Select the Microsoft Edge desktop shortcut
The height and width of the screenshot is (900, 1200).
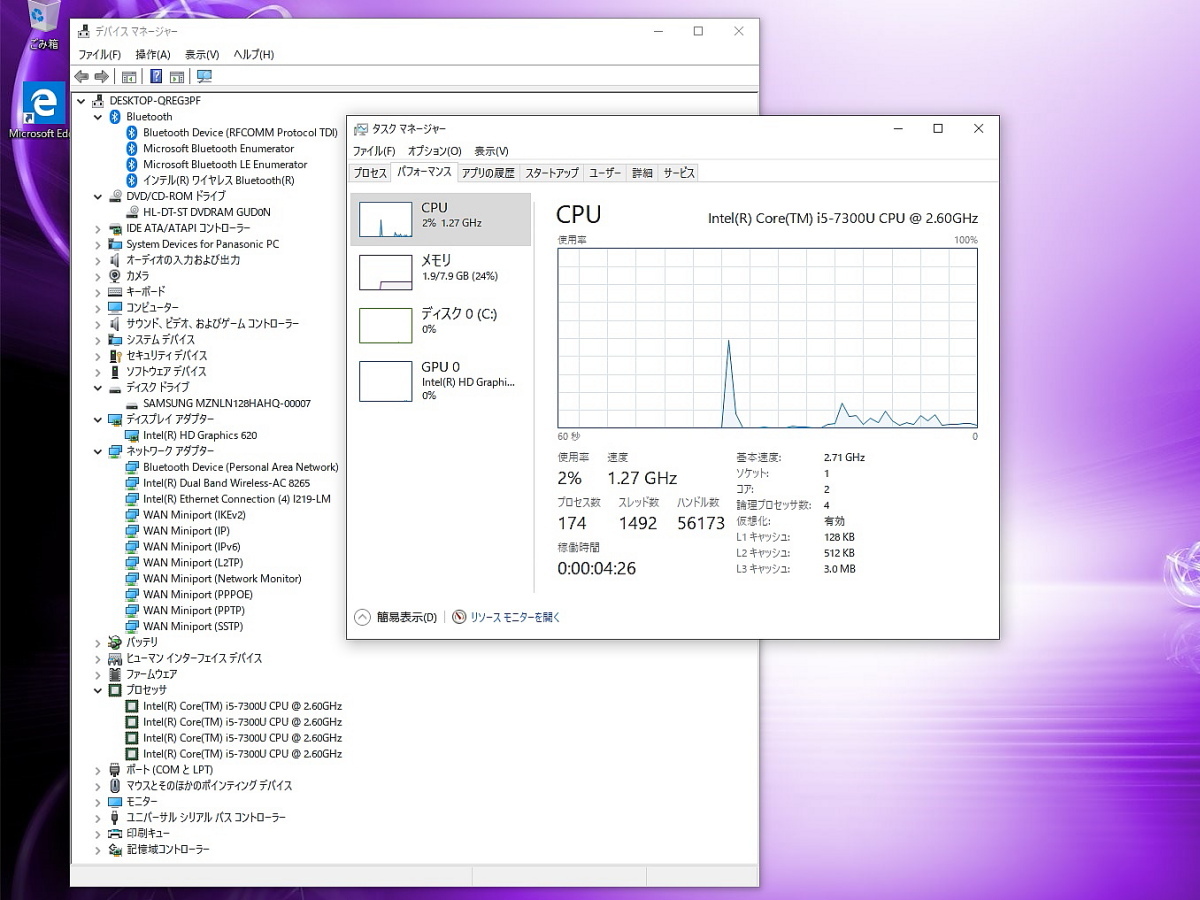click(43, 111)
